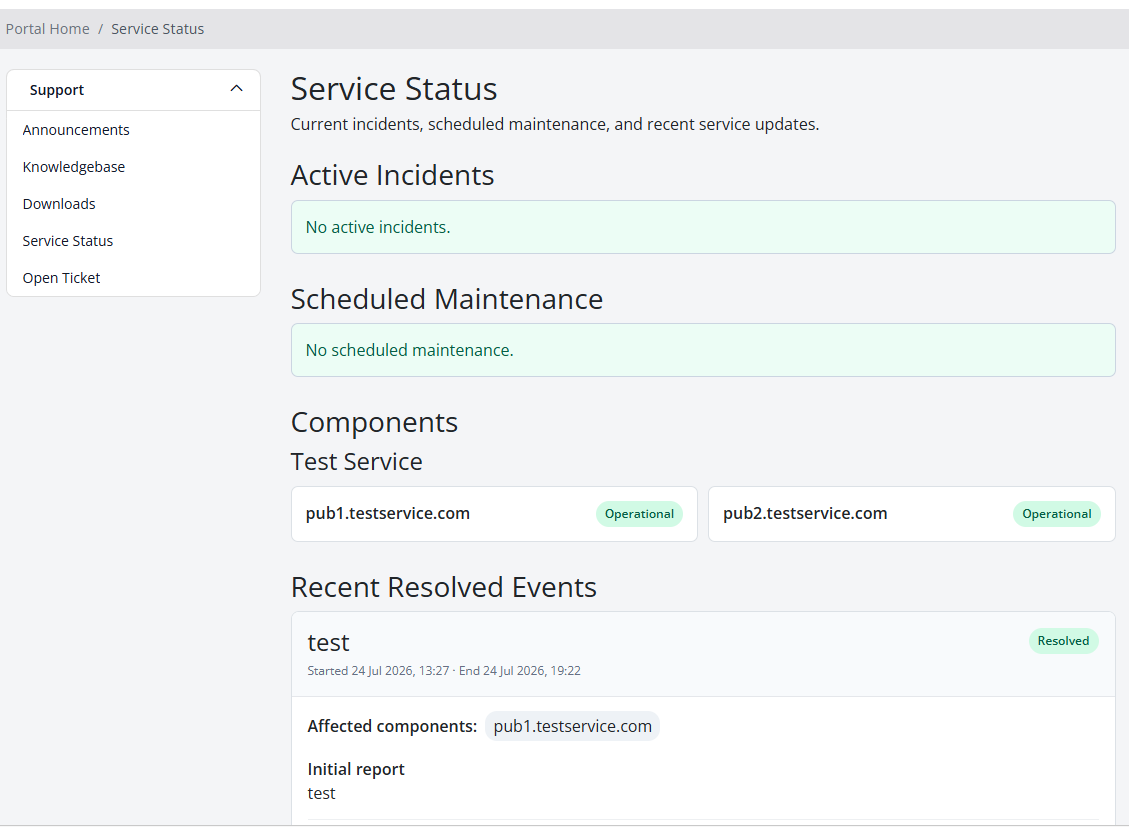Click Operational badge for pub2.testservice.com
This screenshot has height=827, width=1129.
coord(1056,514)
